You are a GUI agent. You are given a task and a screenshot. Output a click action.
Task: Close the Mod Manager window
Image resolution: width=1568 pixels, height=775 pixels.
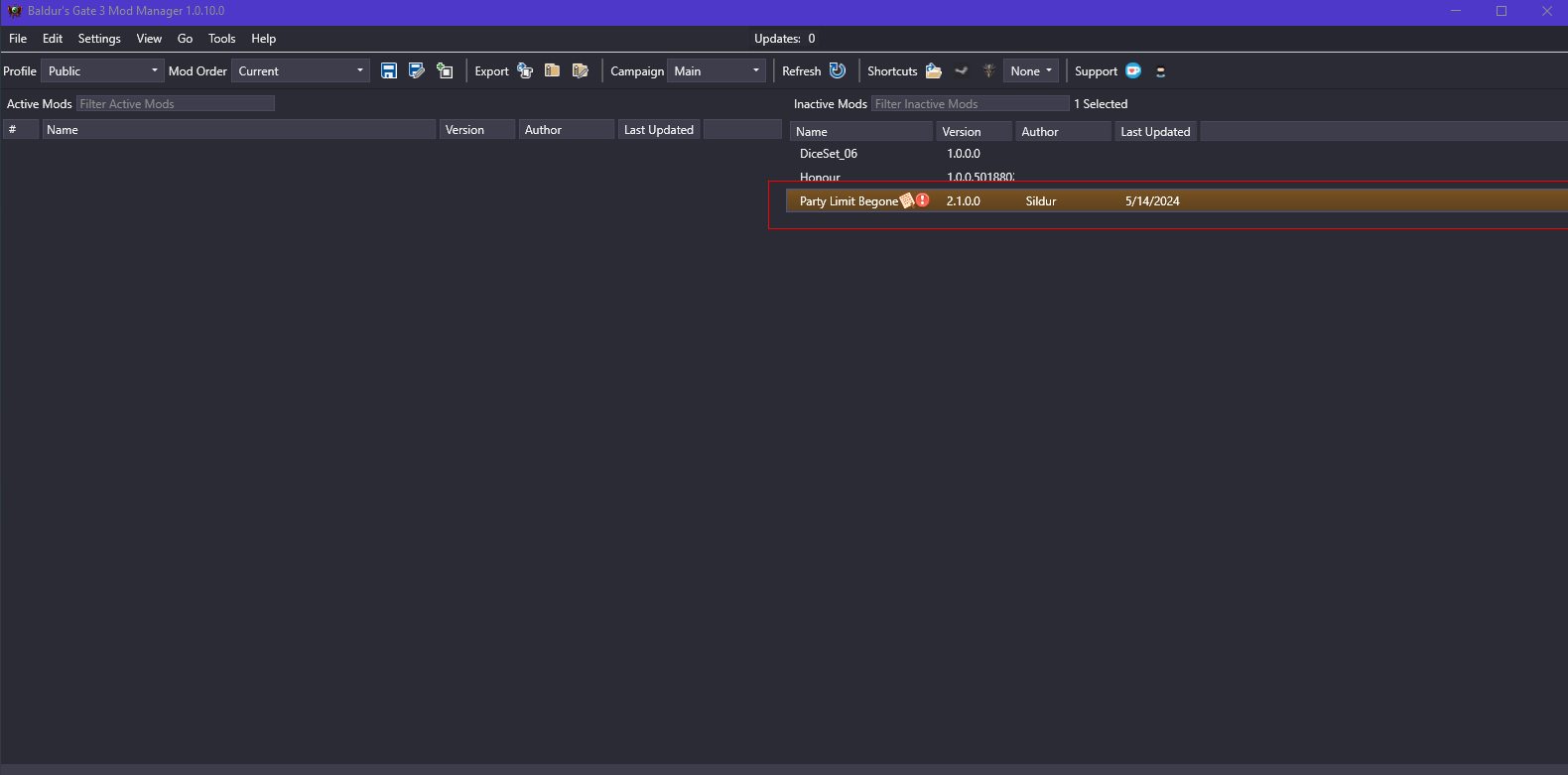(x=1546, y=11)
